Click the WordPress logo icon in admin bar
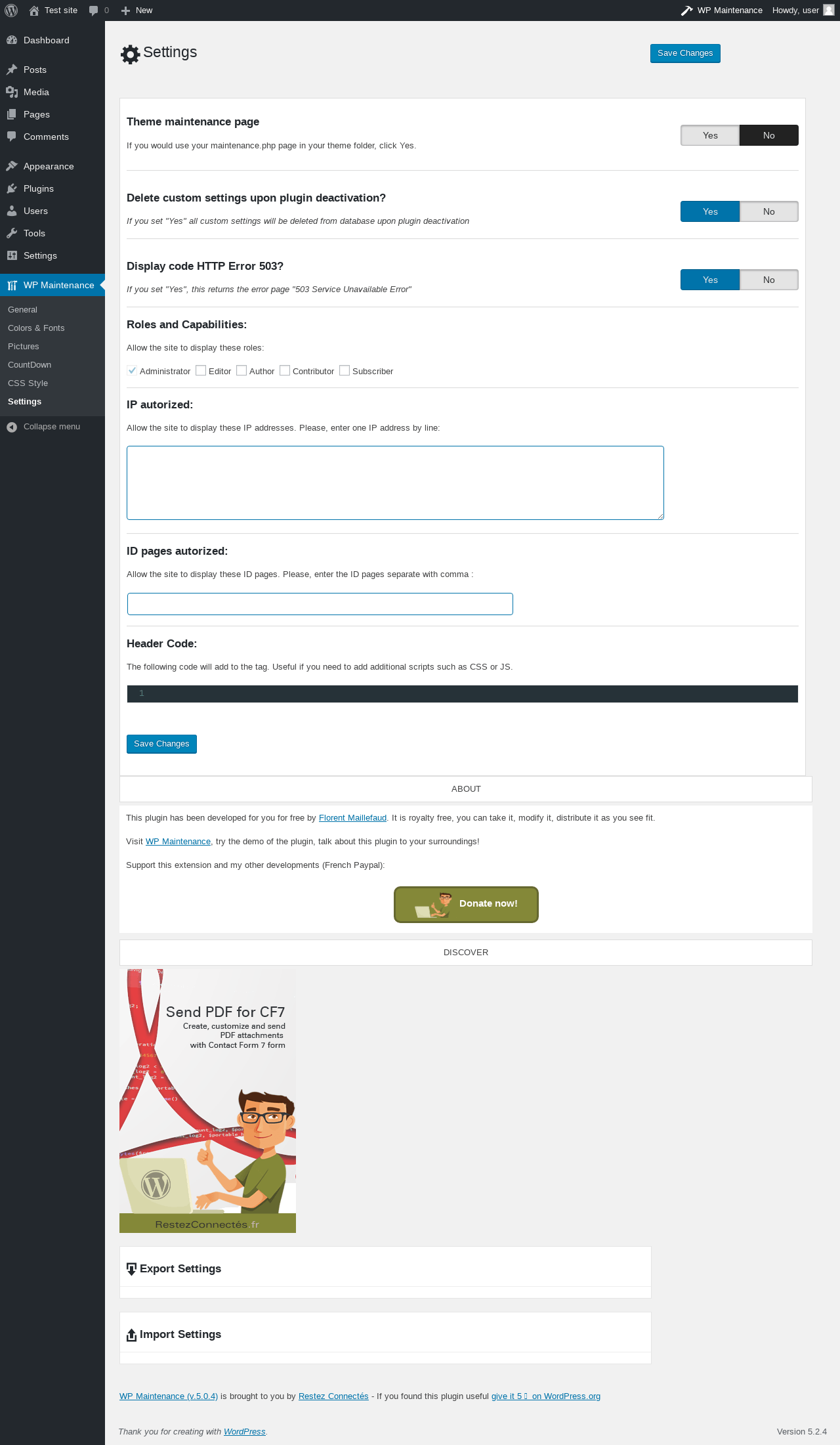This screenshot has height=1445, width=840. point(11,11)
